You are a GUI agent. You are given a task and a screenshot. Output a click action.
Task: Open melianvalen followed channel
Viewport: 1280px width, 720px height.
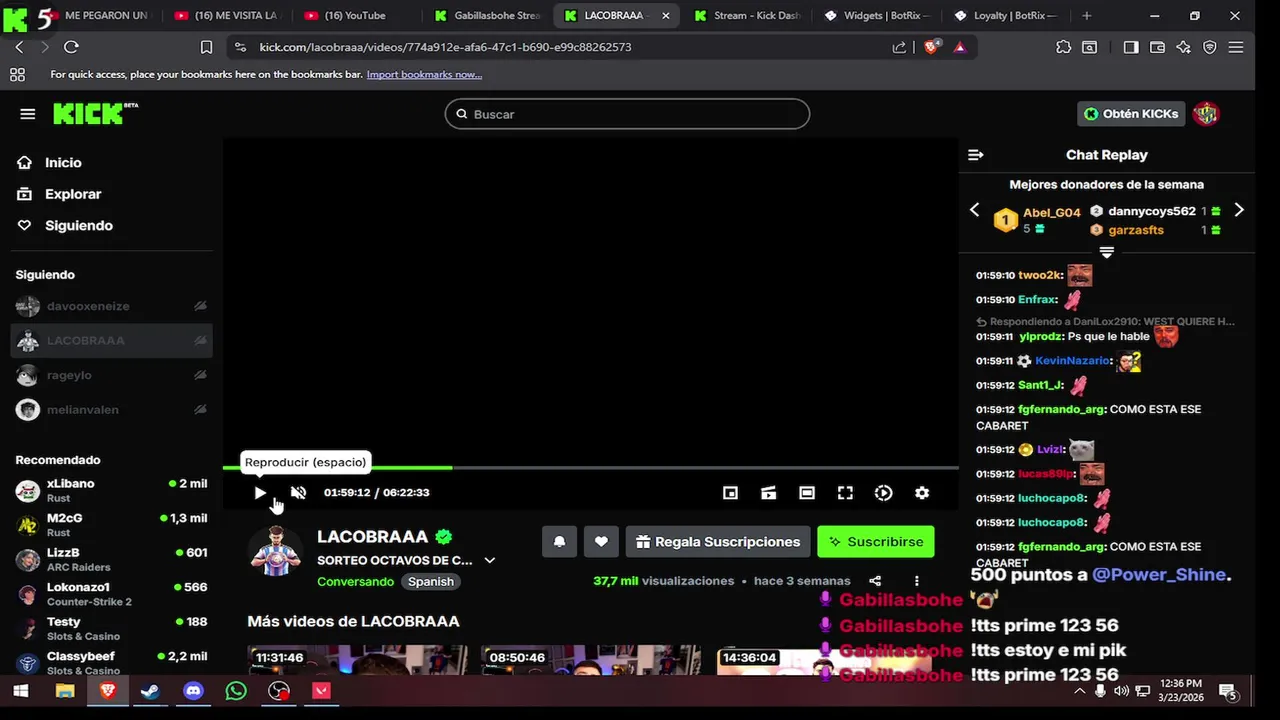click(111, 409)
